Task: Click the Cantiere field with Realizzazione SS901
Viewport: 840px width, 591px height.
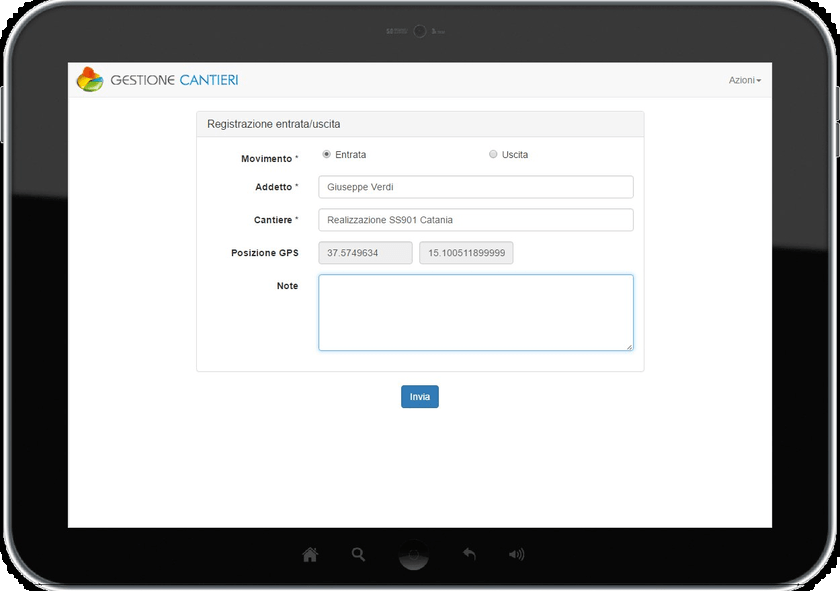Action: [x=475, y=220]
